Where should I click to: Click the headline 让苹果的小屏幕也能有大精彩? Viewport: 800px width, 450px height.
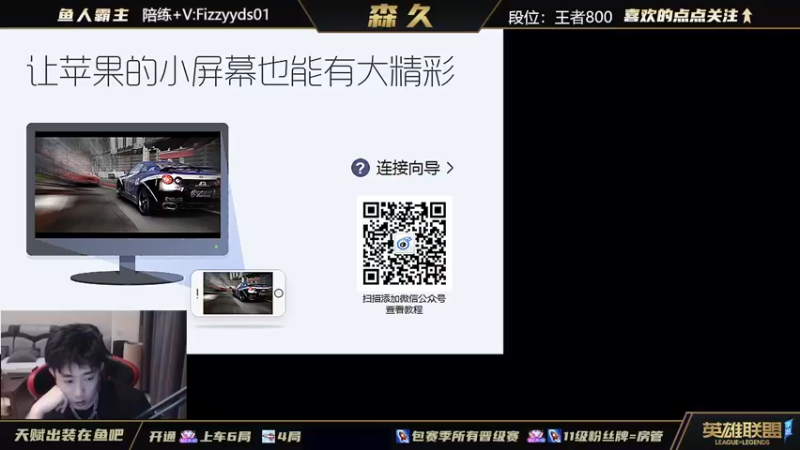(x=240, y=71)
